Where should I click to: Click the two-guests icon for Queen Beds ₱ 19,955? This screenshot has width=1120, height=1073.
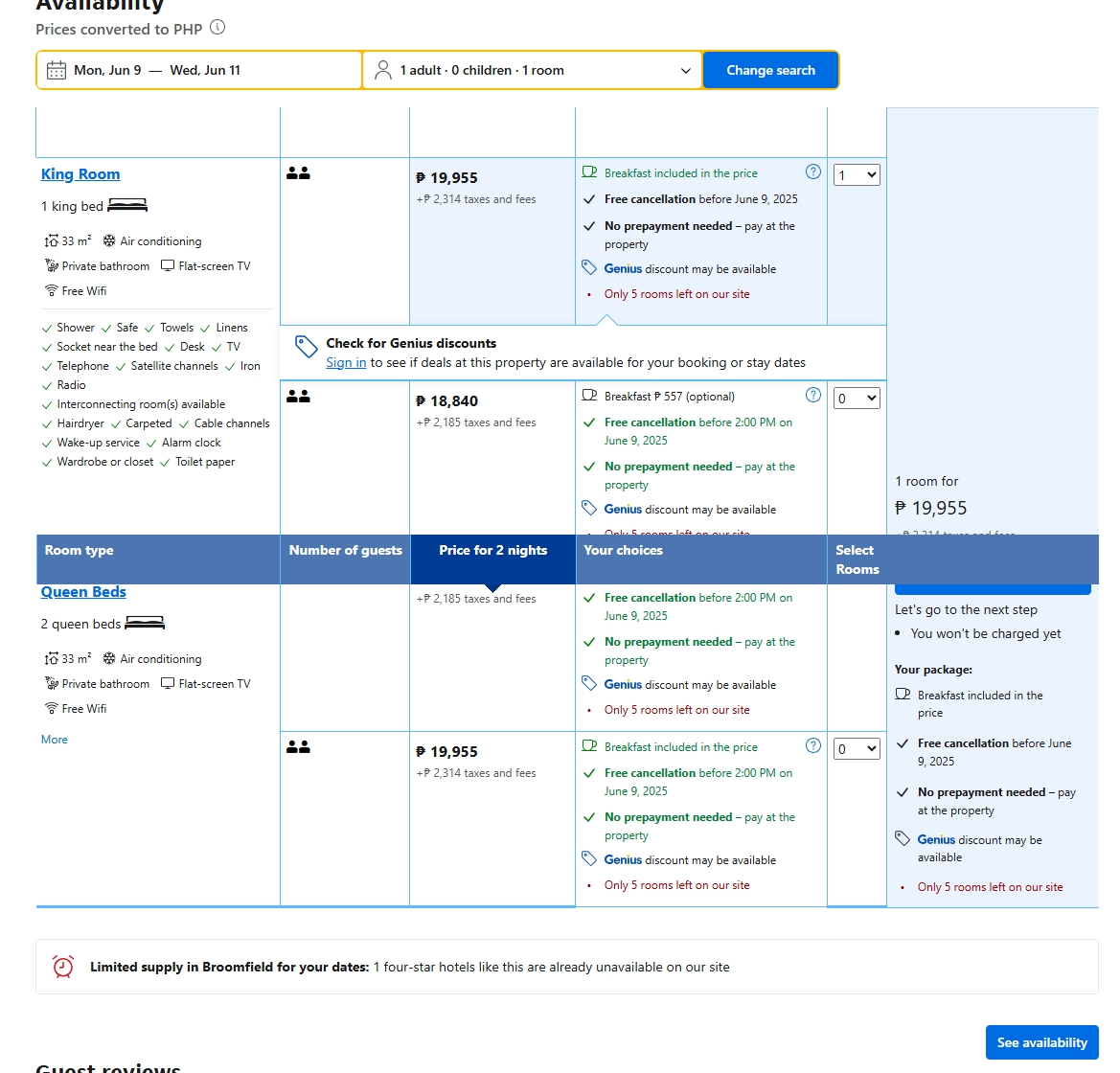click(298, 747)
